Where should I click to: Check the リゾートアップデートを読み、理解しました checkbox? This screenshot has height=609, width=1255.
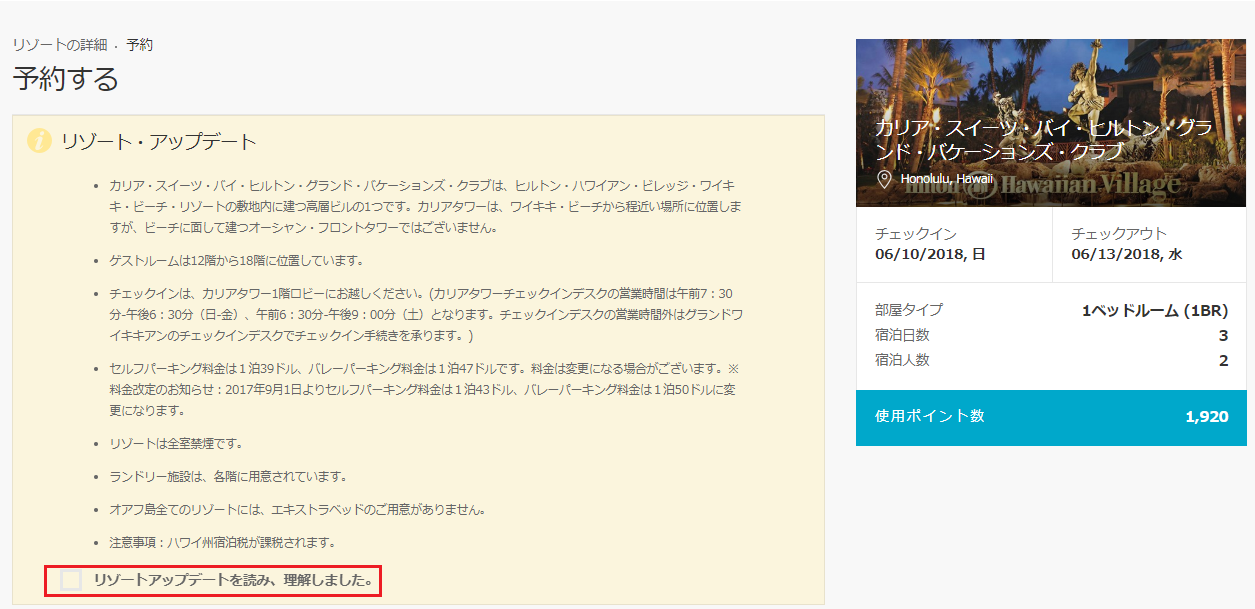[71, 580]
